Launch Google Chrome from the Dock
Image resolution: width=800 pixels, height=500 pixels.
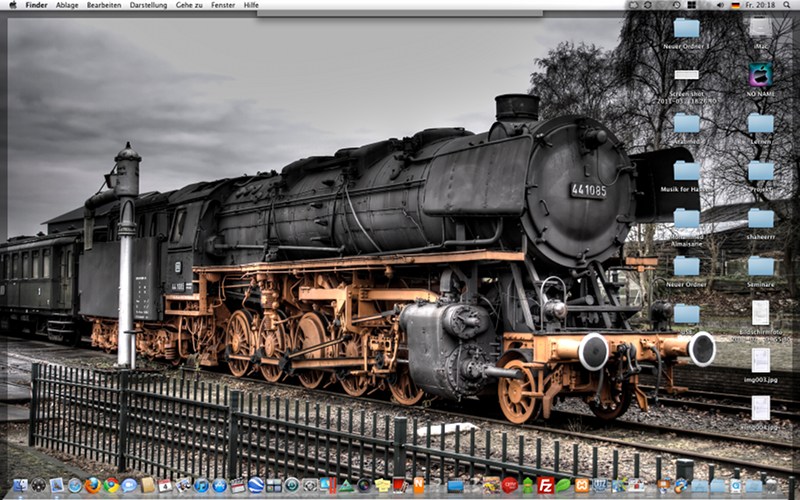tap(111, 485)
